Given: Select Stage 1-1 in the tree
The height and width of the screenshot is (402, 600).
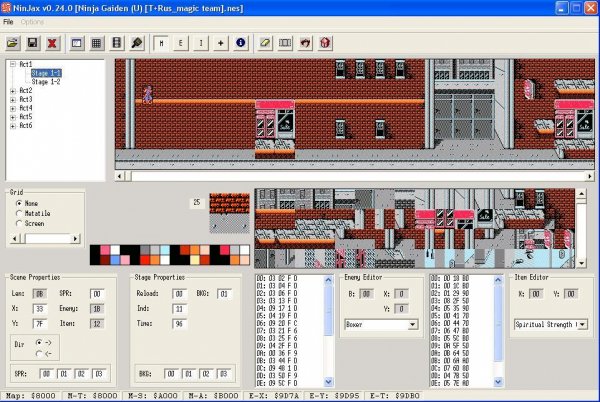Looking at the screenshot, I should [x=46, y=73].
